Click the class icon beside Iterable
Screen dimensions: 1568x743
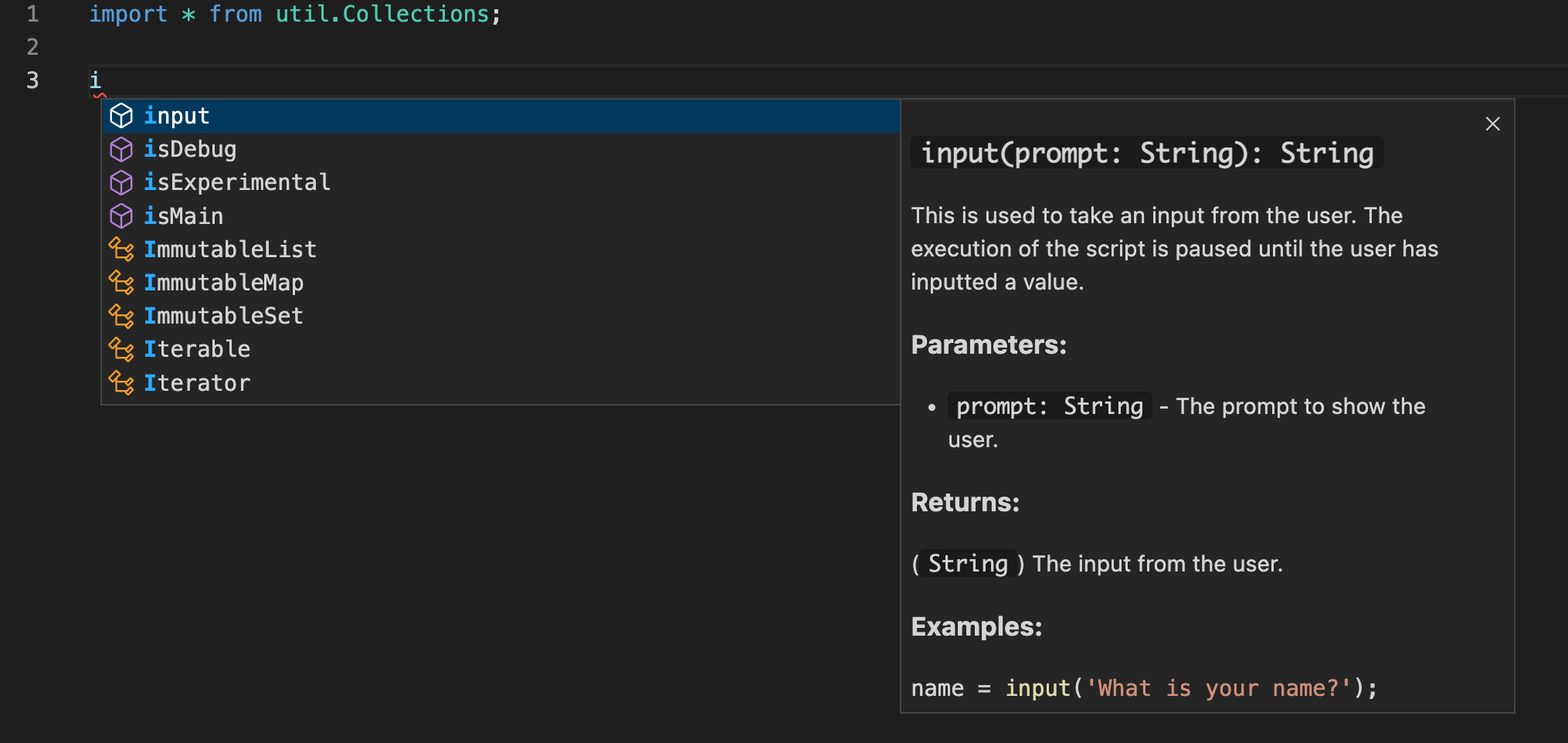[x=121, y=349]
